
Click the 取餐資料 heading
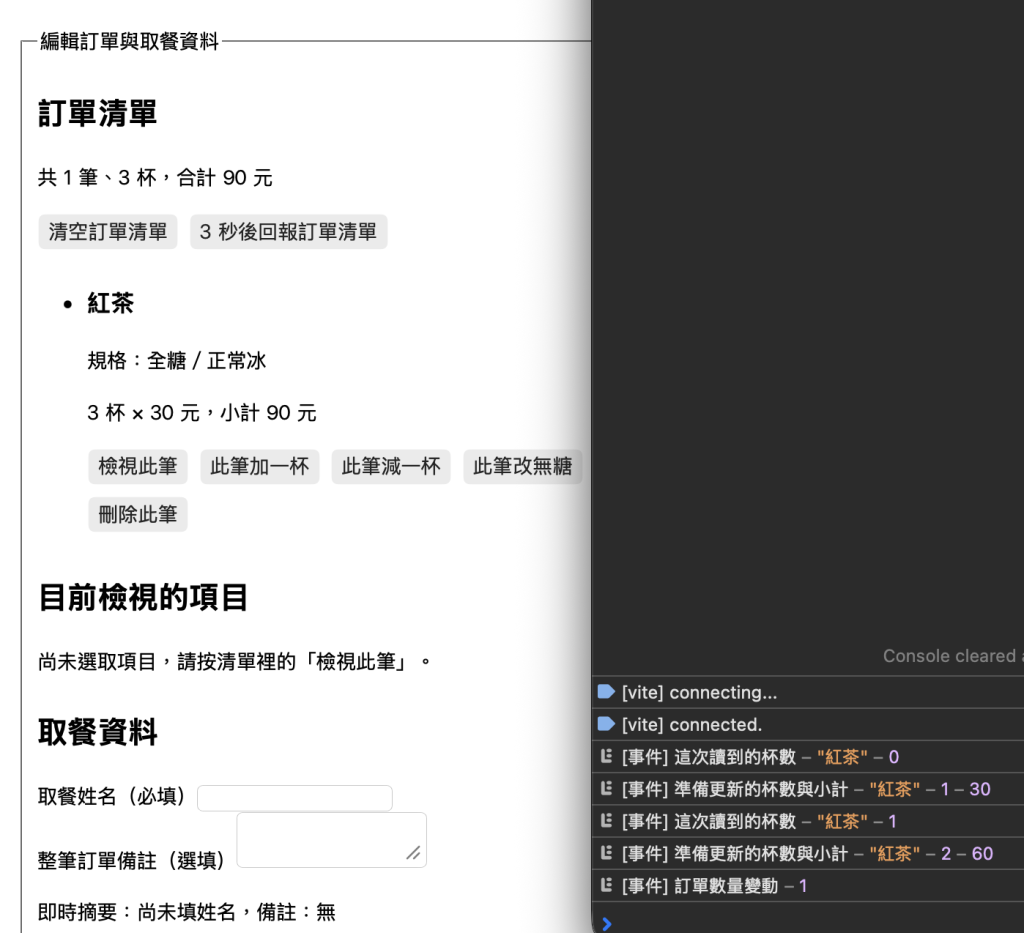click(97, 732)
